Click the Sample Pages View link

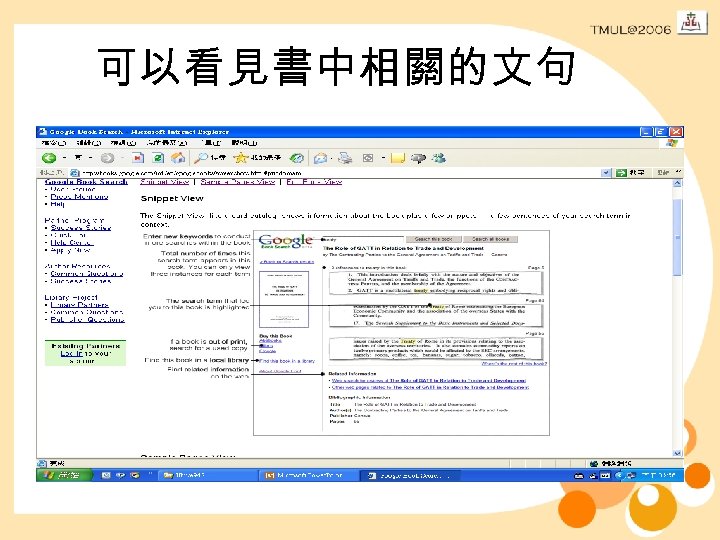[238, 182]
